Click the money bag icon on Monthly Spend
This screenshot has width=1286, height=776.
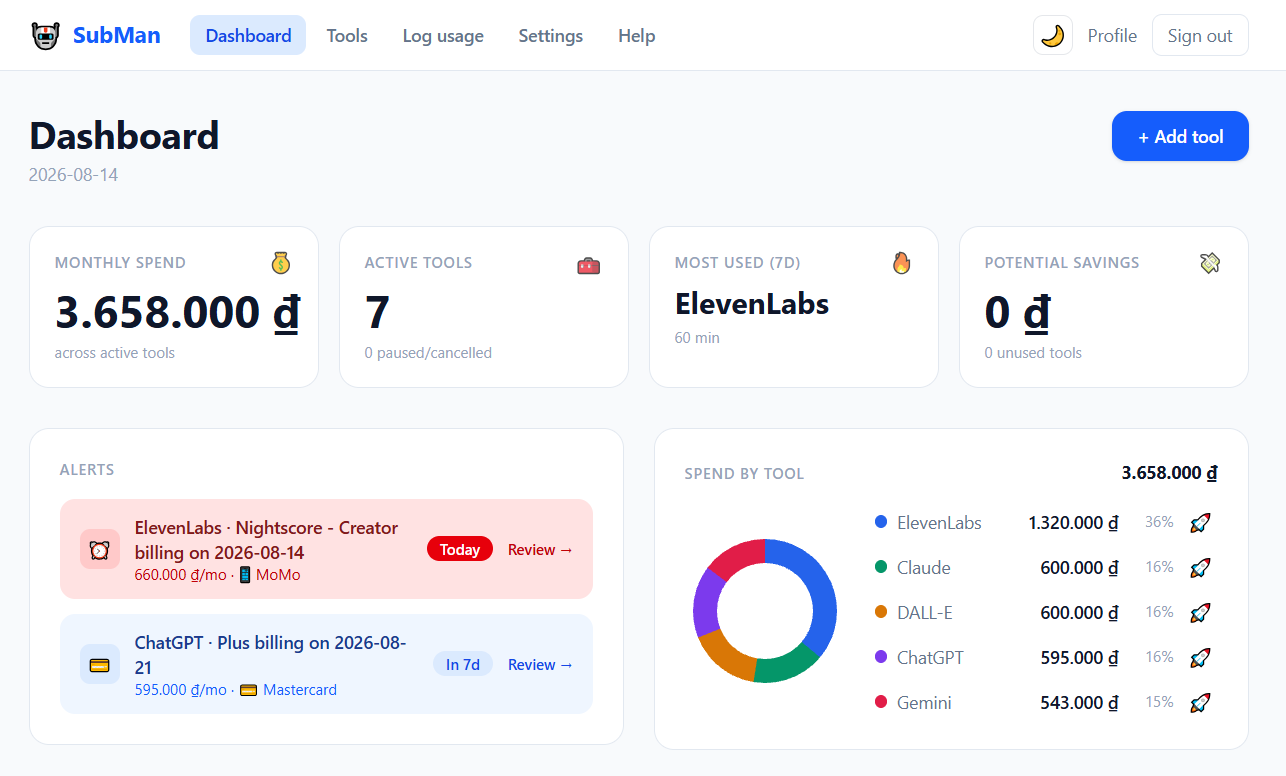[281, 263]
